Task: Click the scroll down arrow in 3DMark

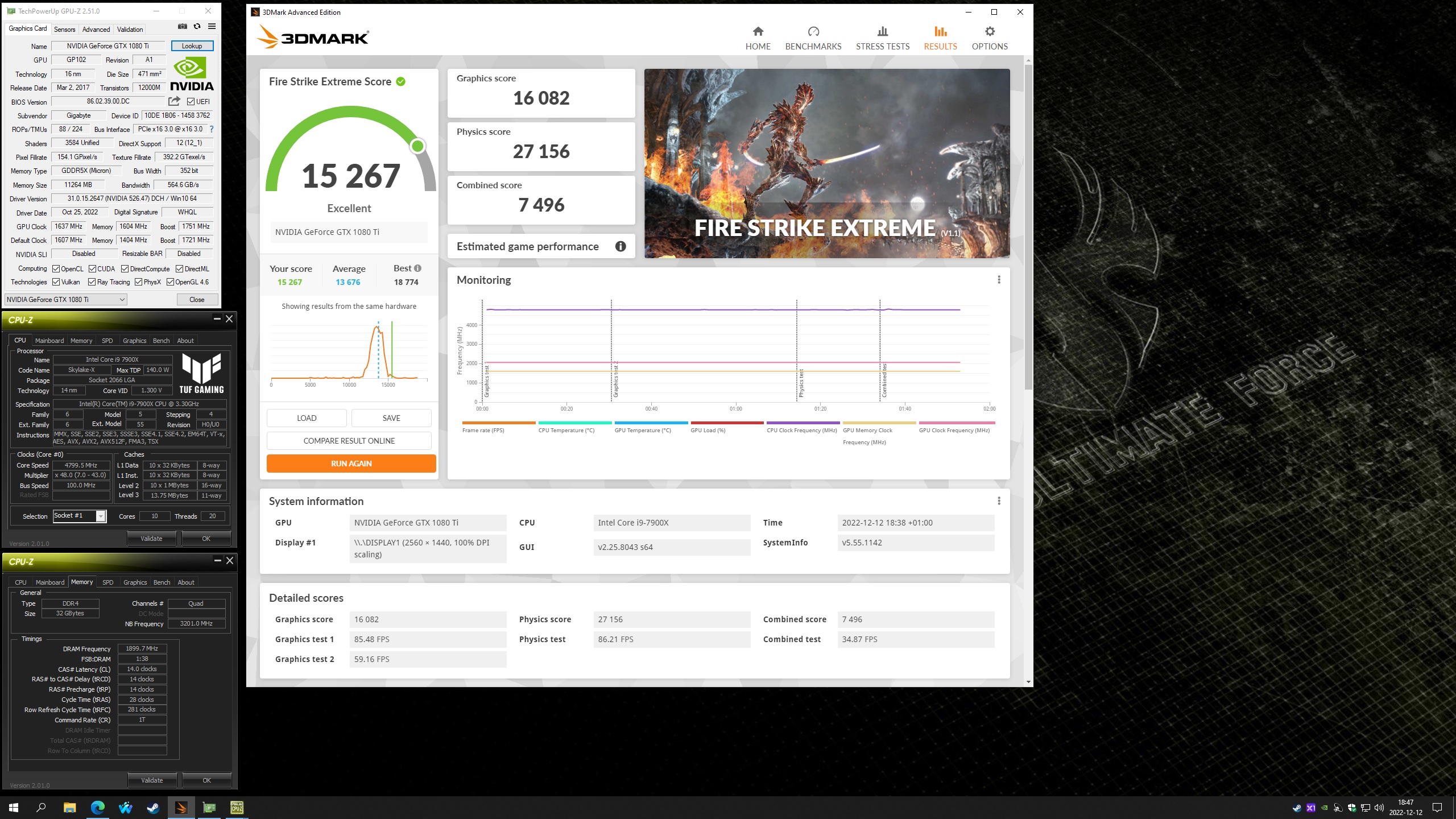Action: [x=1028, y=681]
